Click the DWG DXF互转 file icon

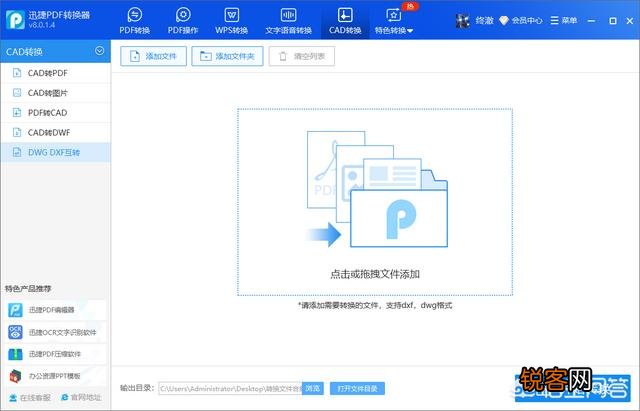coord(17,152)
